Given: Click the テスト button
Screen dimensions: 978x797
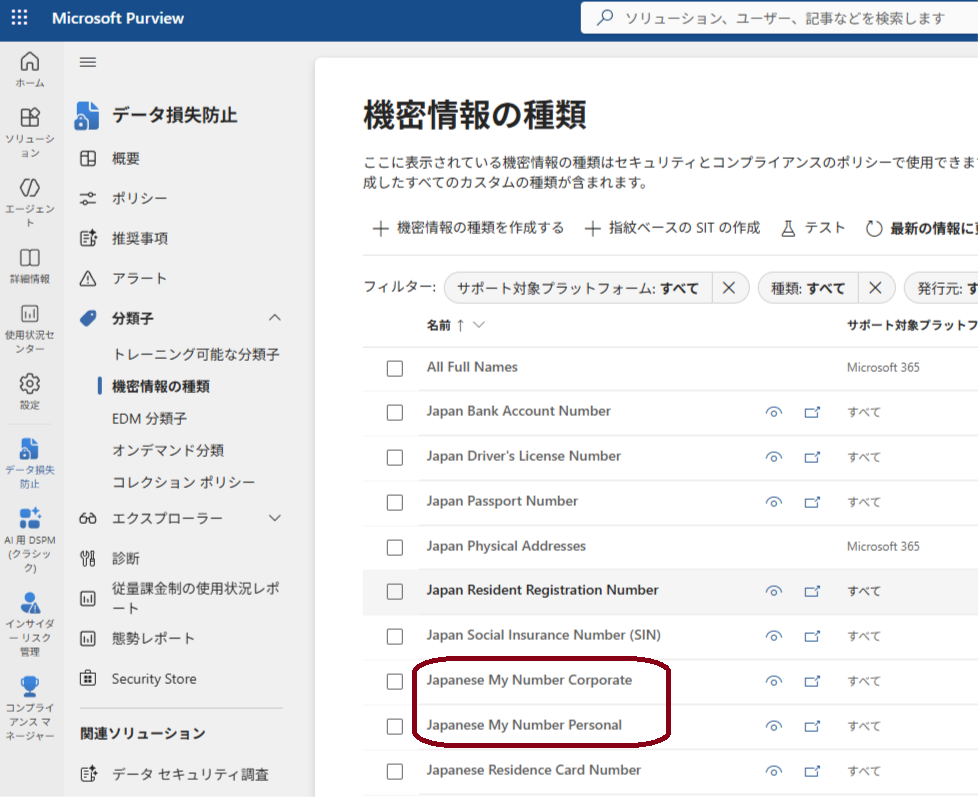Looking at the screenshot, I should [813, 228].
